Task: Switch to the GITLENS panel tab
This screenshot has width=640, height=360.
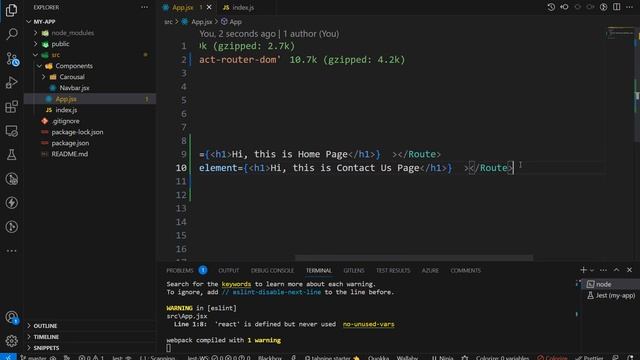Action: point(354,270)
